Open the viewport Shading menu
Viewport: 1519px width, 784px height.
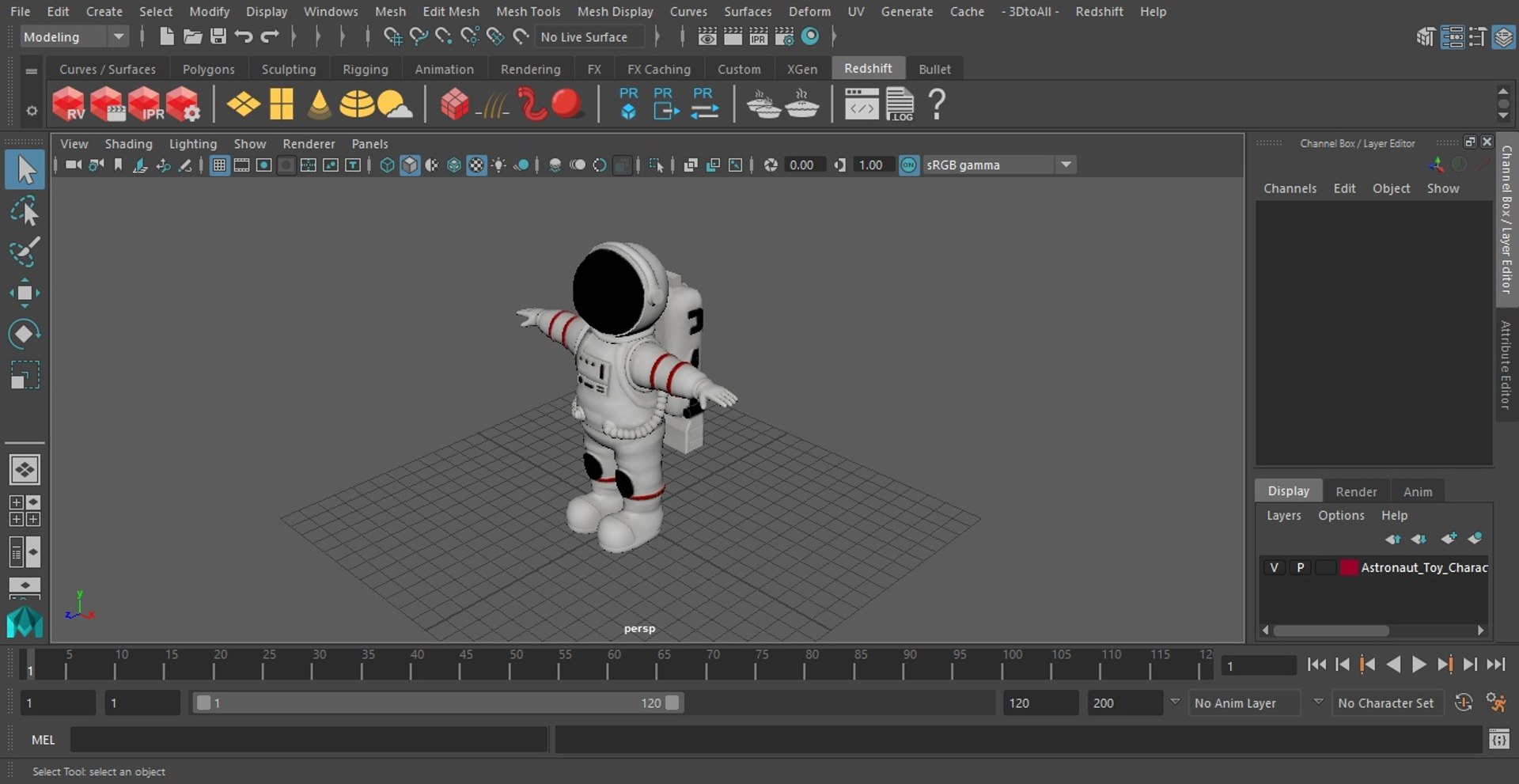128,144
